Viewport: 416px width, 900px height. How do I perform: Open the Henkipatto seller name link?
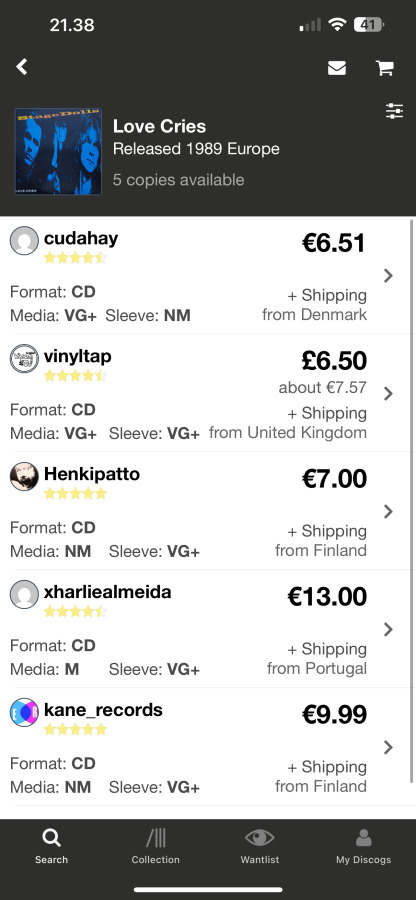[92, 474]
